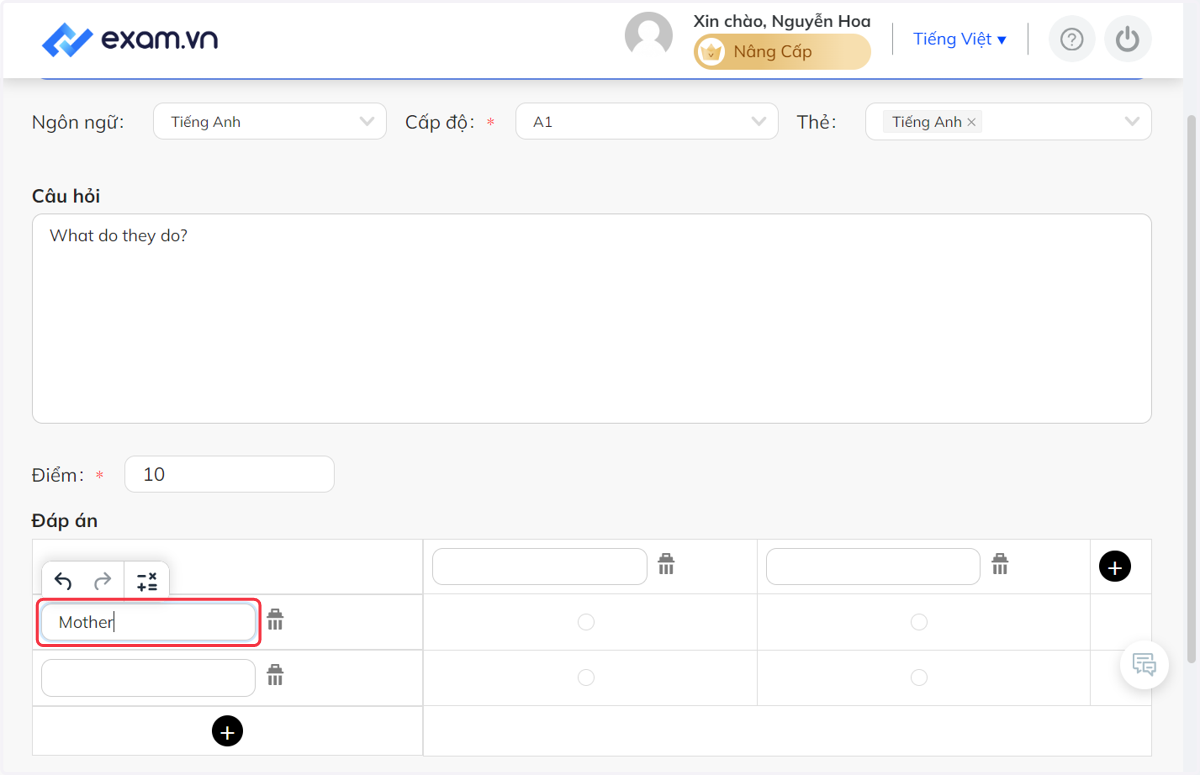Click the first column header input
The width and height of the screenshot is (1200, 775).
540,566
